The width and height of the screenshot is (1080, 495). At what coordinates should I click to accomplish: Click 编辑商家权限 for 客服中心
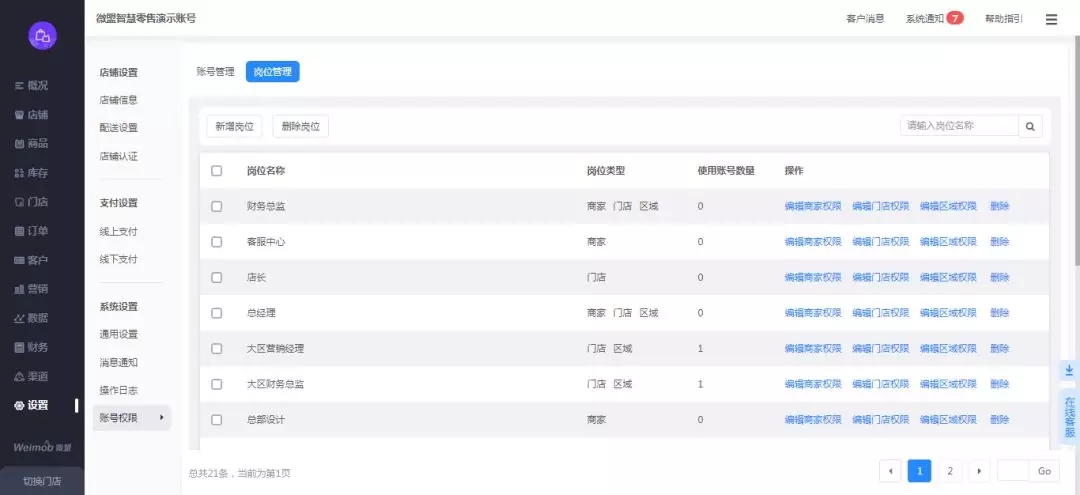812,242
